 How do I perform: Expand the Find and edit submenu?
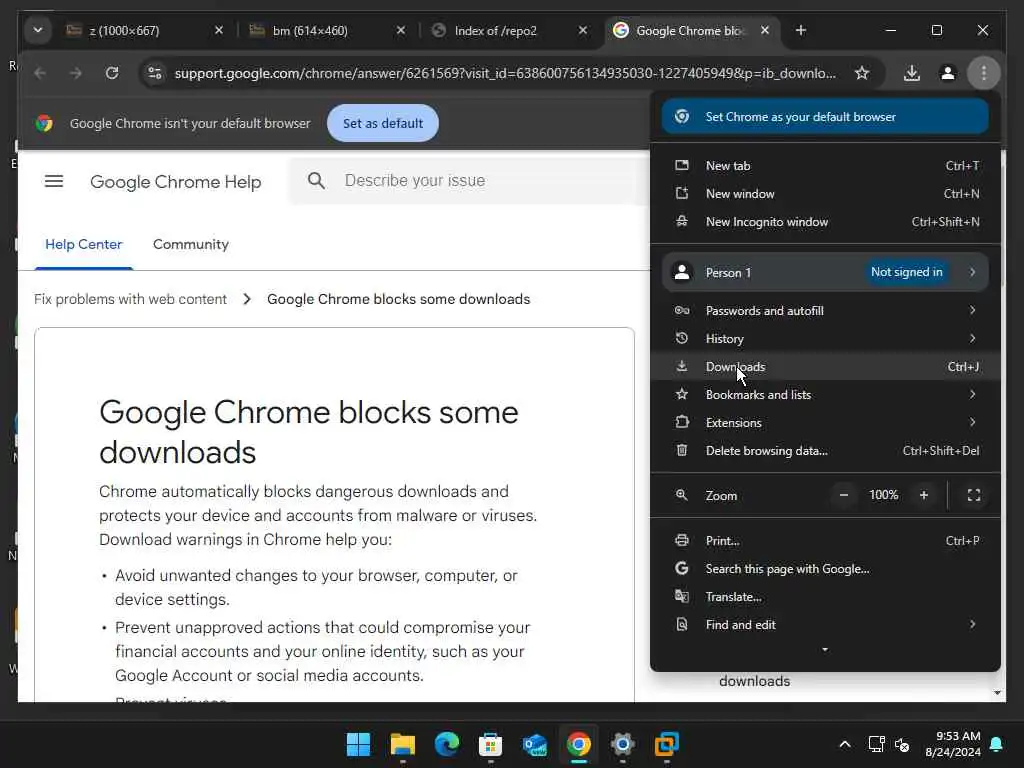[825, 625]
